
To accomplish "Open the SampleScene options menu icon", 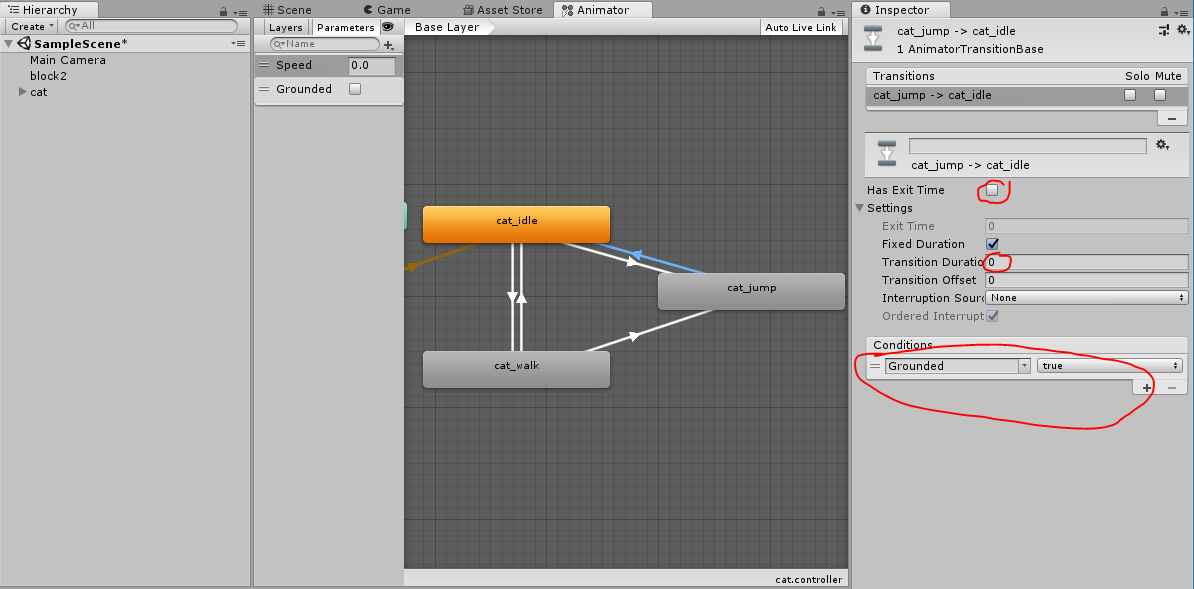I will click(x=238, y=44).
